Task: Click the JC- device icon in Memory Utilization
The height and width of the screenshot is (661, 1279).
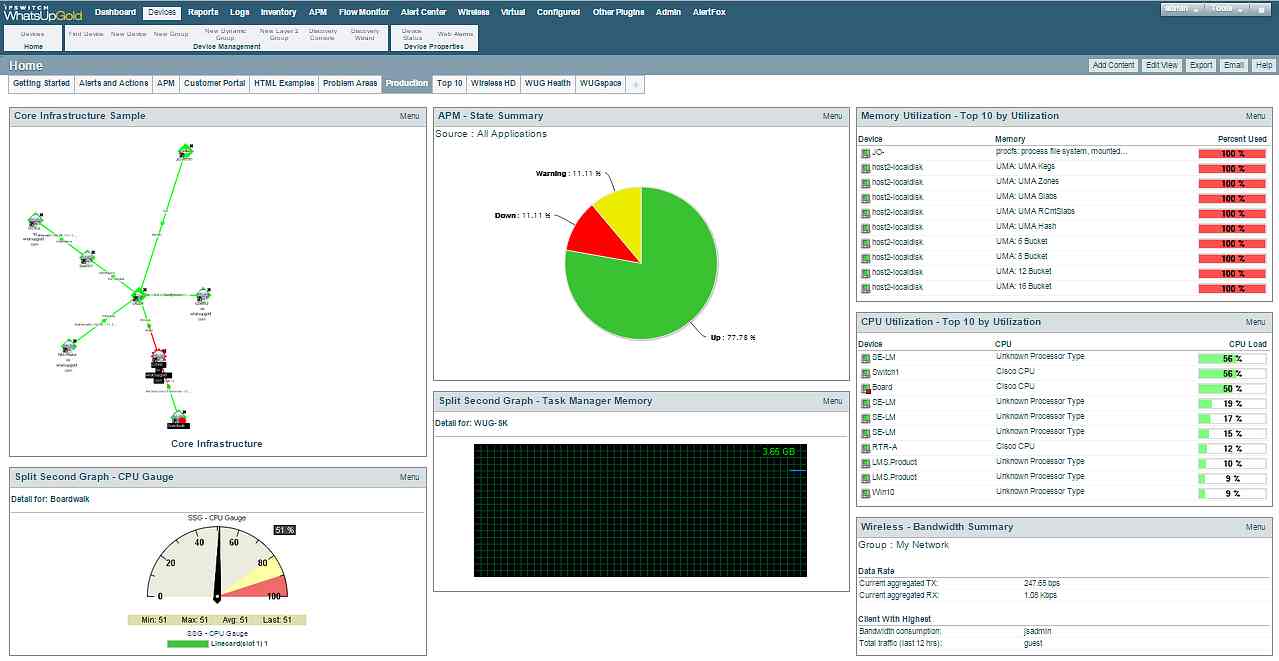Action: point(866,153)
